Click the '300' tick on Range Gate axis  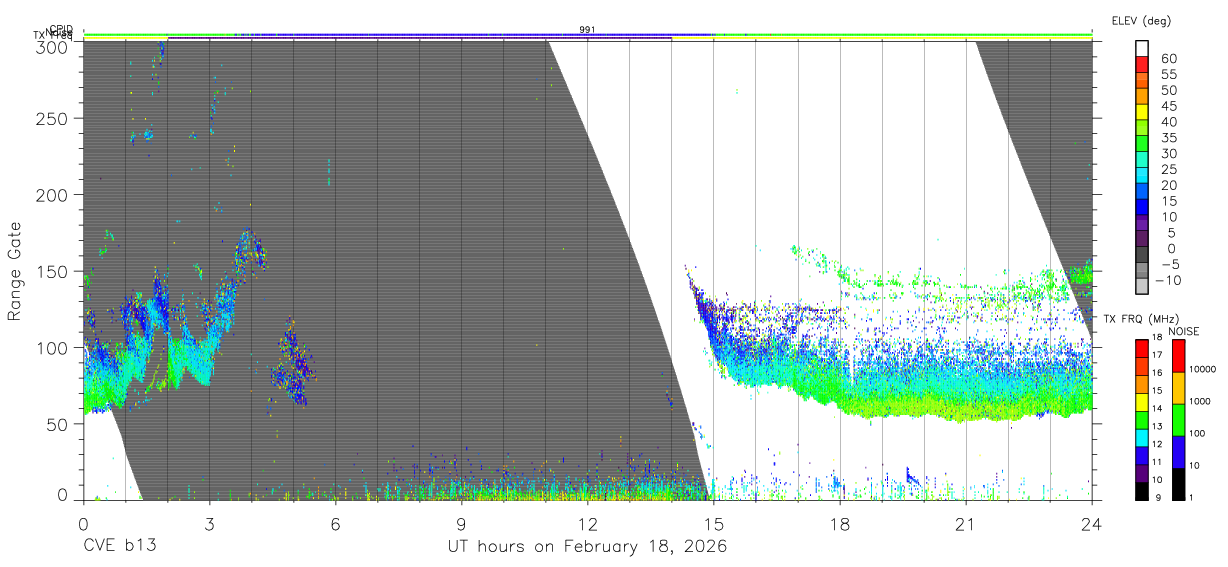coord(52,46)
